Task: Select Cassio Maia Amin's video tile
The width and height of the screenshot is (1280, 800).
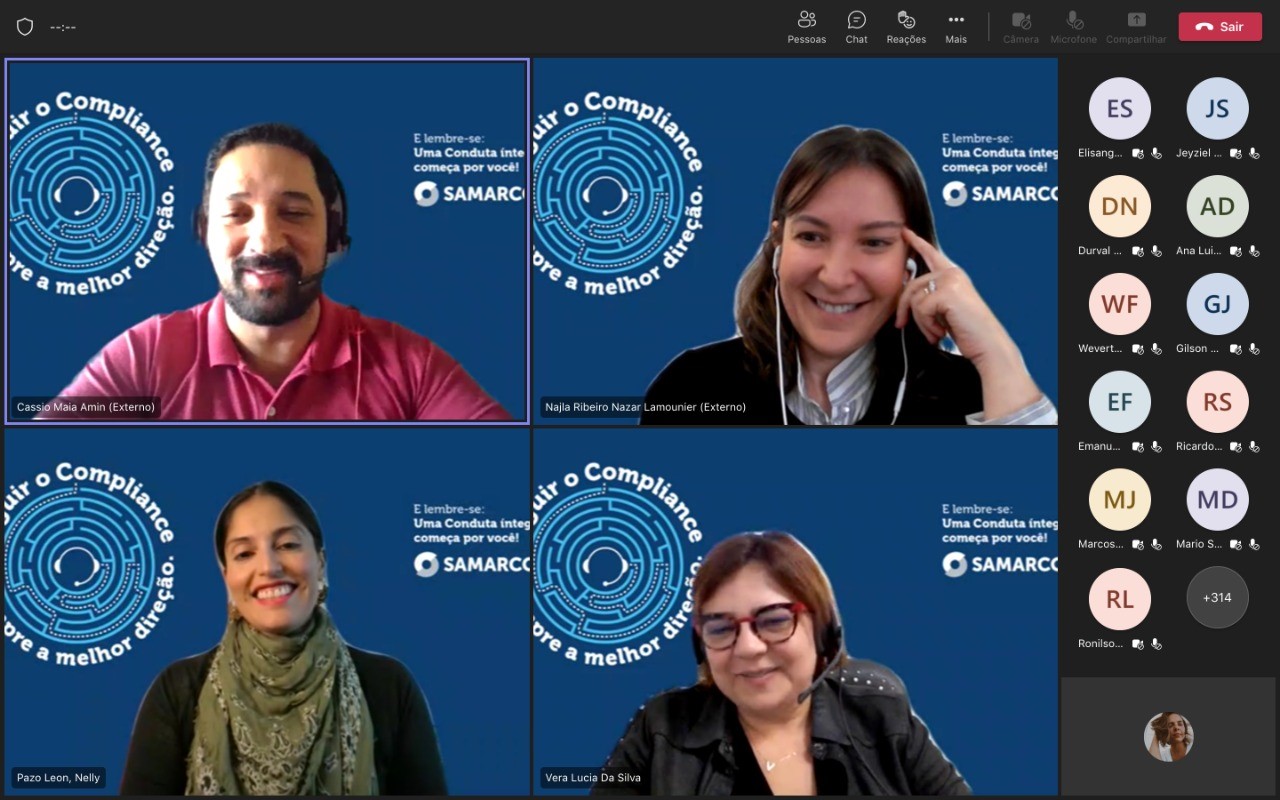Action: pyautogui.click(x=267, y=240)
